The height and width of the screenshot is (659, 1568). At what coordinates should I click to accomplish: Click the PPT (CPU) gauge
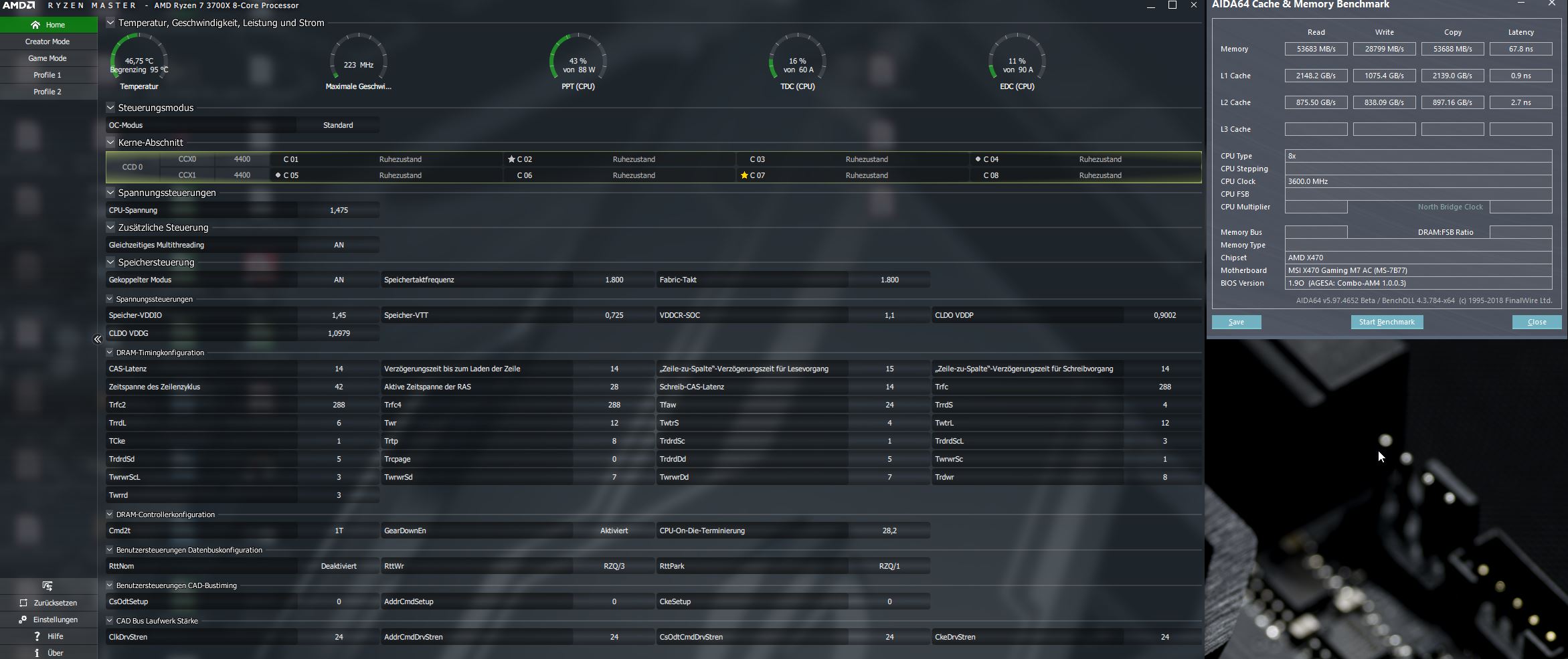tap(578, 62)
